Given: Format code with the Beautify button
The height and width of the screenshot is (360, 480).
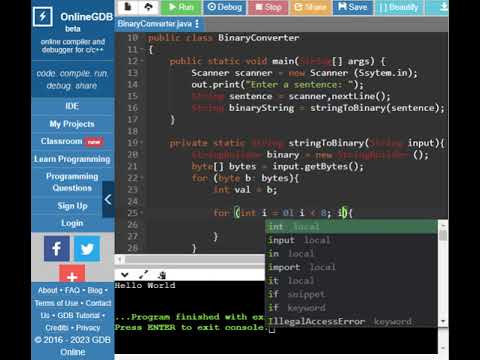Looking at the screenshot, I should tap(399, 7).
